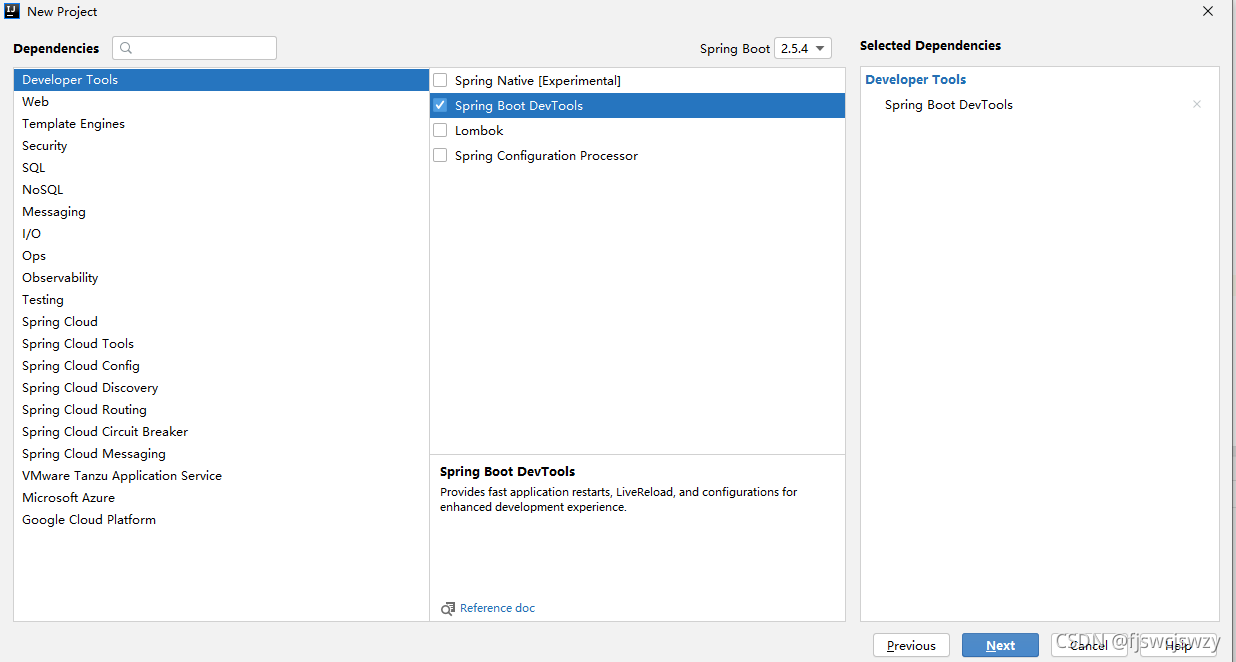This screenshot has height=662, width=1236.
Task: Choose the Observability category
Action: [221, 278]
